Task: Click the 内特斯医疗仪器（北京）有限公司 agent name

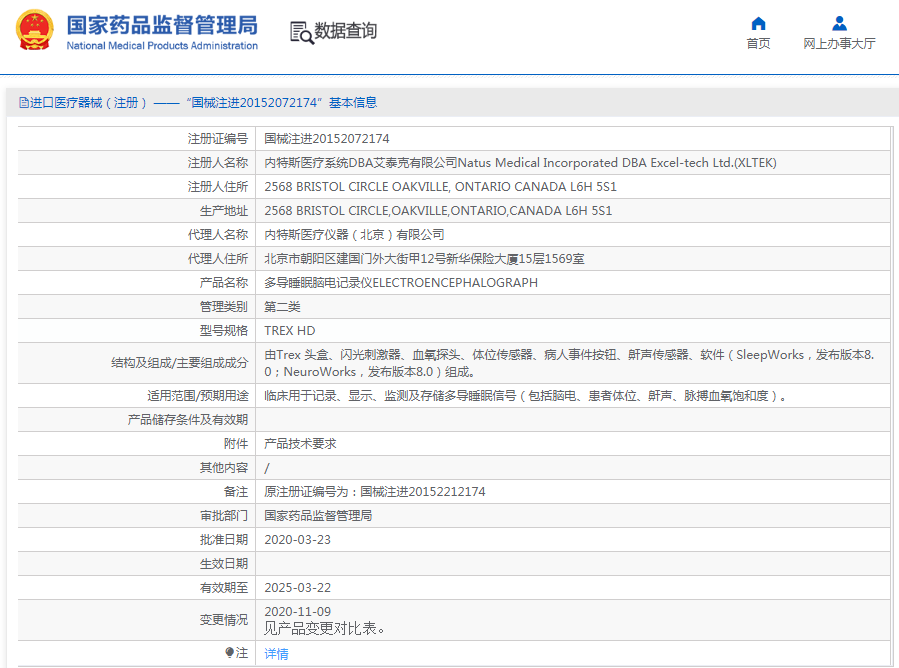Action: click(x=354, y=235)
